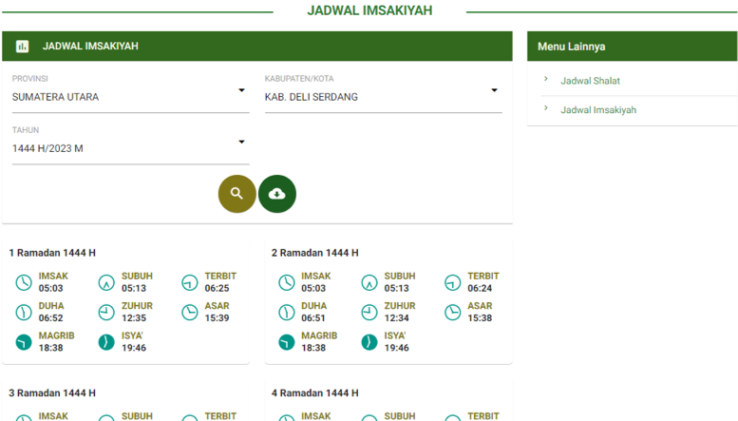The image size is (738, 421).
Task: Select the 1 Ramadan 1444 H heading
Action: (52, 253)
